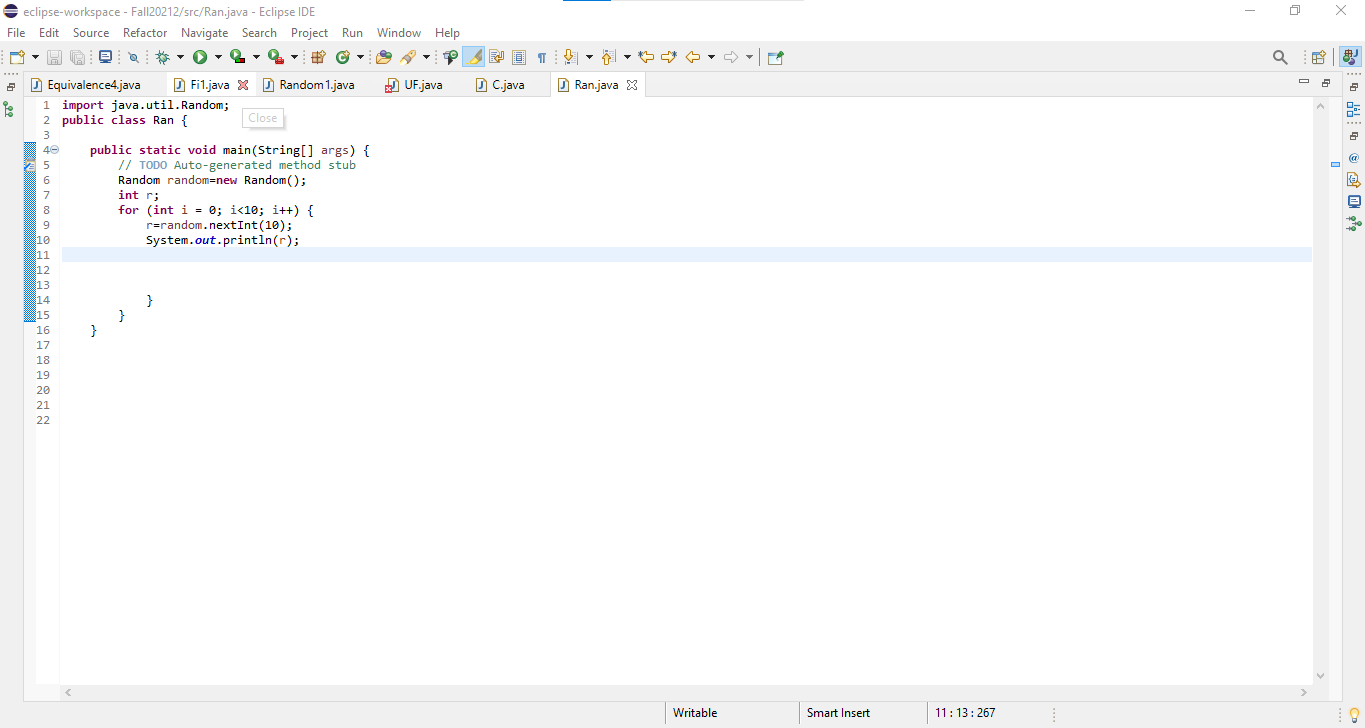Open a Terminal from the toolbar
This screenshot has width=1365, height=728.
pos(105,57)
